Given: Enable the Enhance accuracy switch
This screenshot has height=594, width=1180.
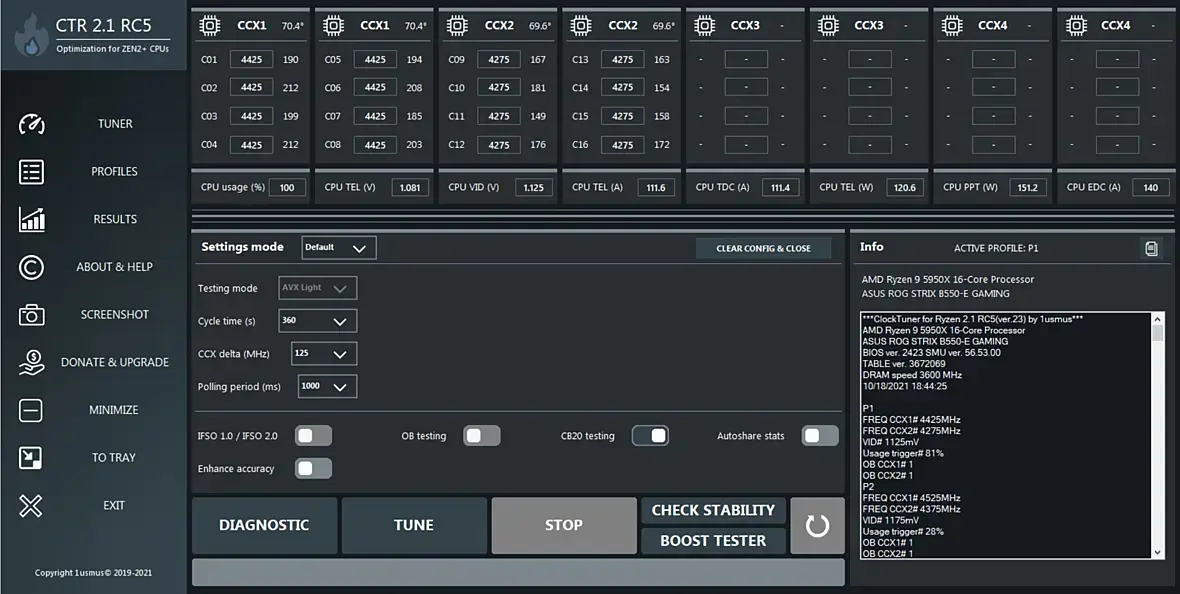Looking at the screenshot, I should pyautogui.click(x=313, y=468).
